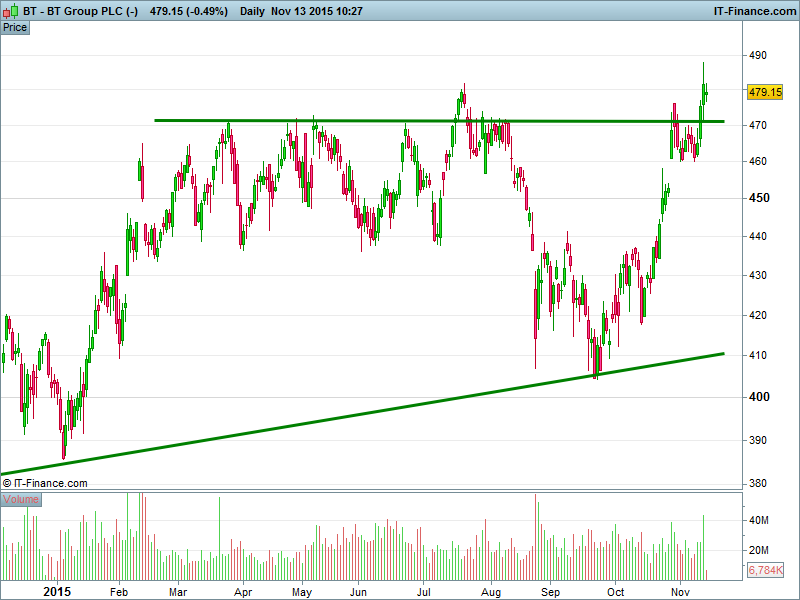This screenshot has height=600, width=800.
Task: Click the 490 level on price axis
Action: click(x=757, y=56)
